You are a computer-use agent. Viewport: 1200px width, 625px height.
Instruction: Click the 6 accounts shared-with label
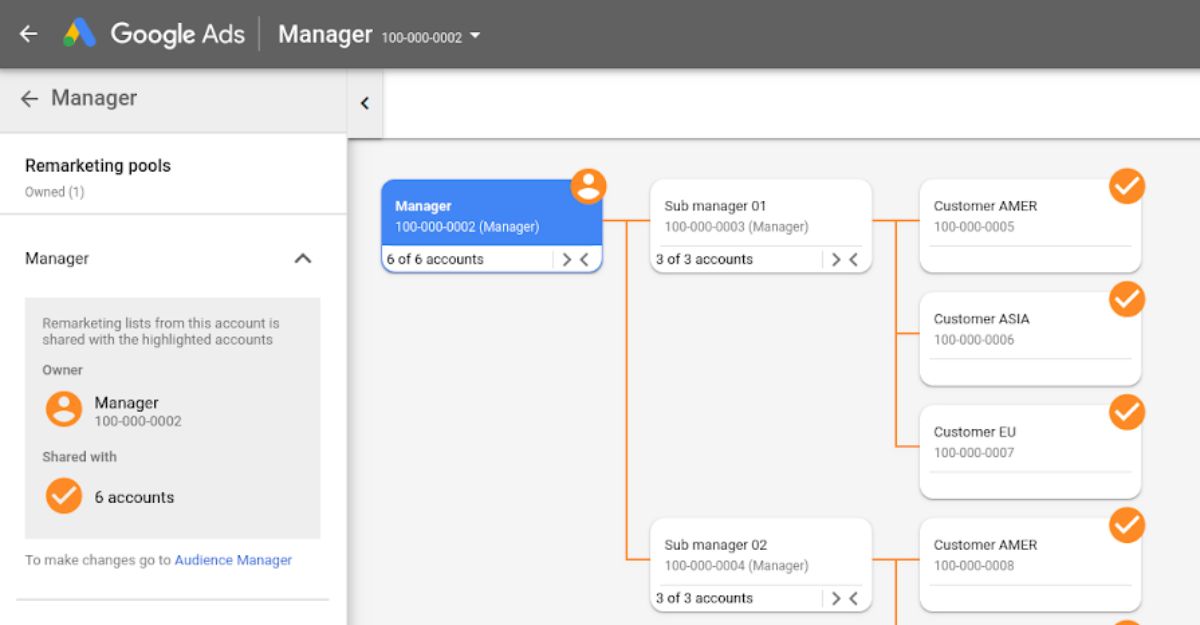134,497
